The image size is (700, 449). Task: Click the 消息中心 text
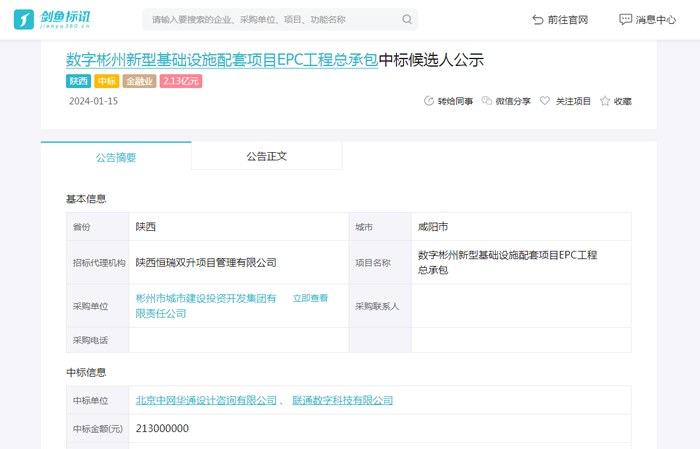click(656, 20)
